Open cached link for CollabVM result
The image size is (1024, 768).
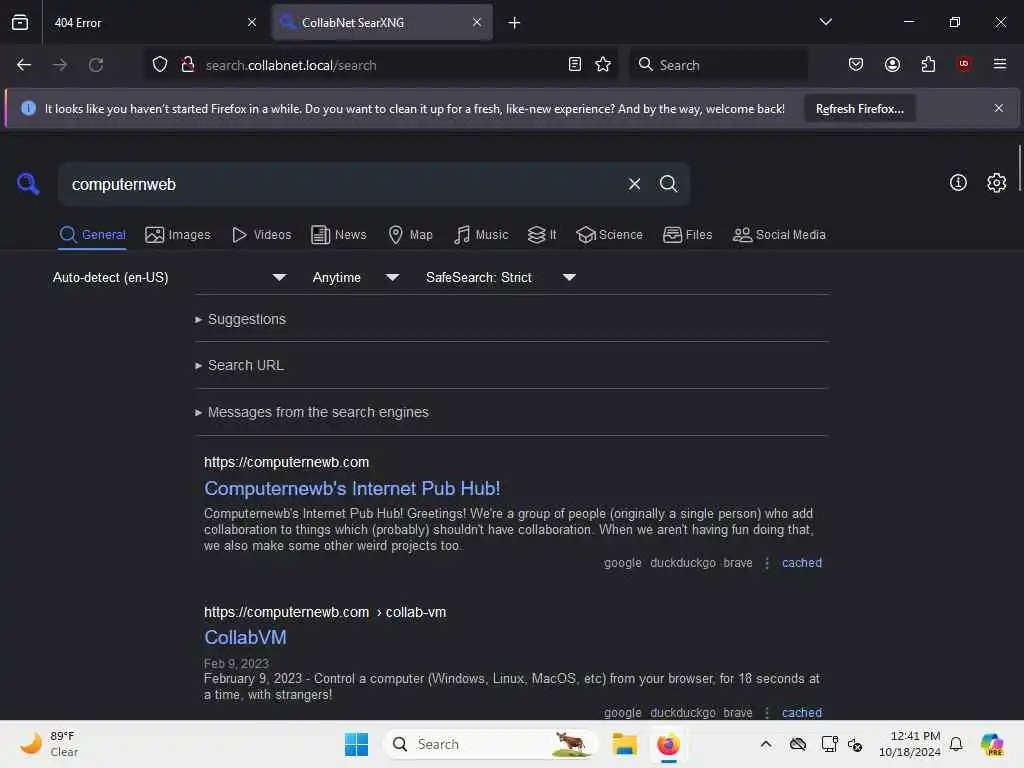[x=801, y=712]
